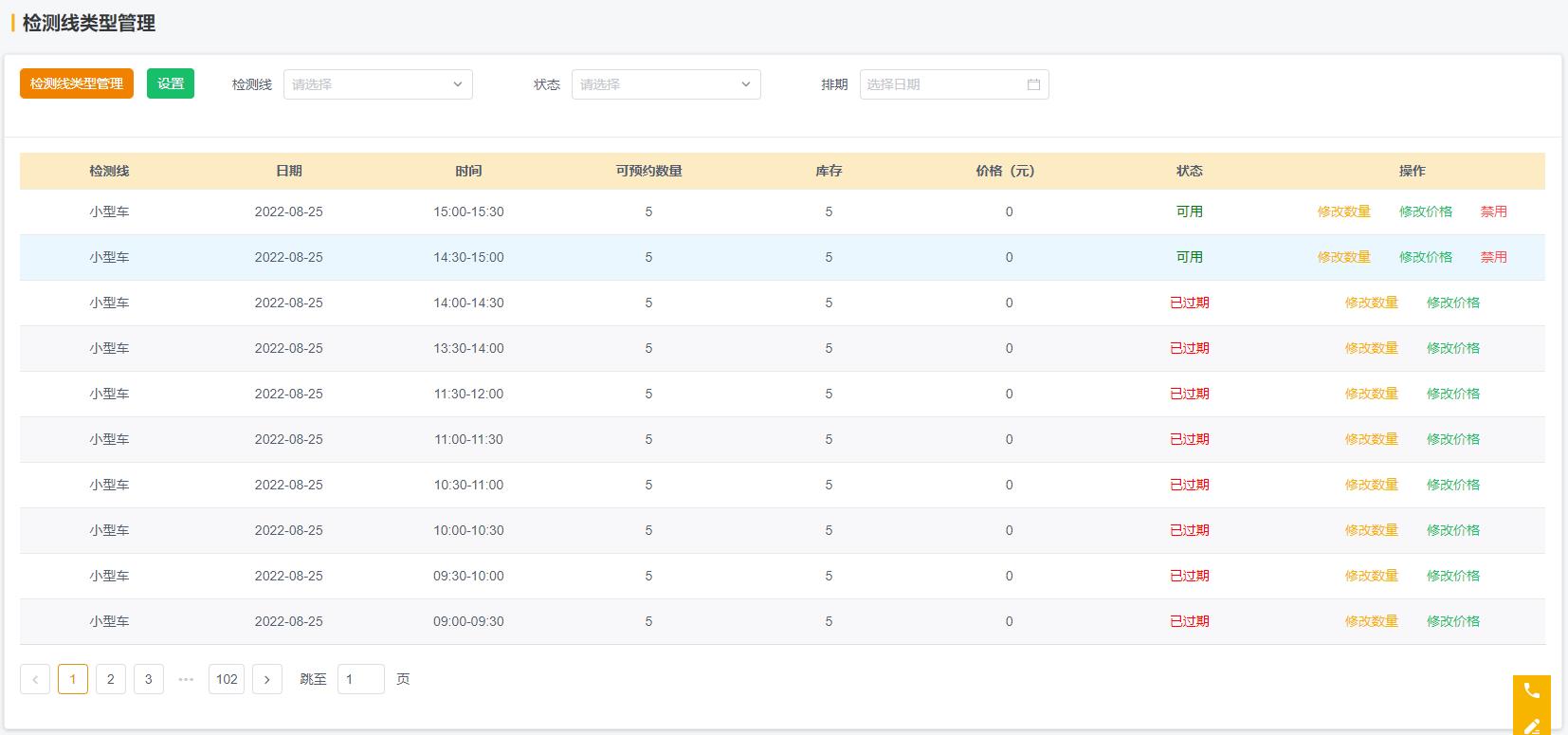Click the 检测线类型管理 page title
The height and width of the screenshot is (735, 1568).
tap(89, 24)
